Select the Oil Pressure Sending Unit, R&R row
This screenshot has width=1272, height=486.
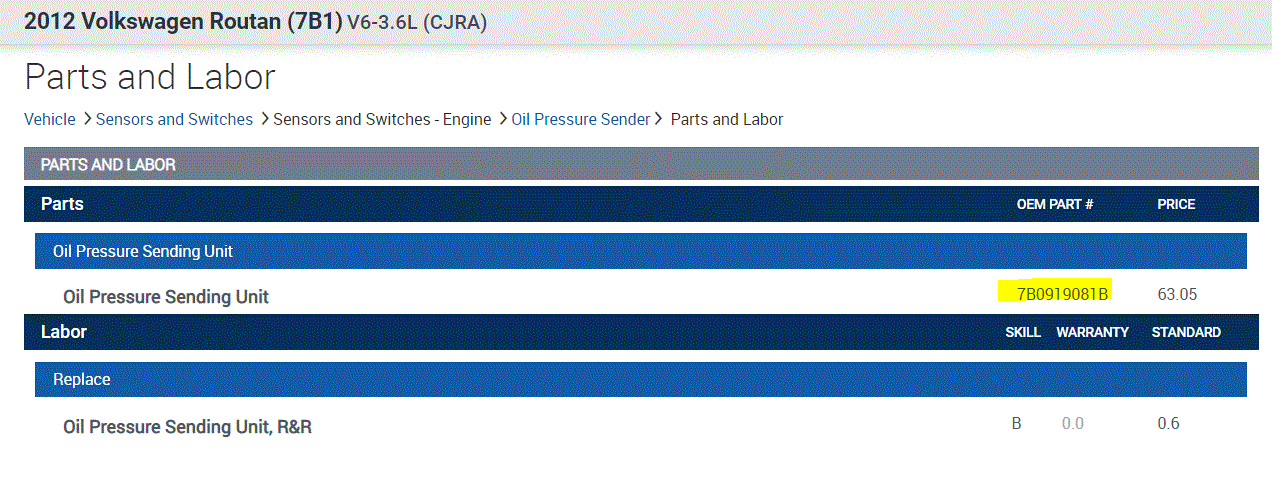click(x=188, y=427)
